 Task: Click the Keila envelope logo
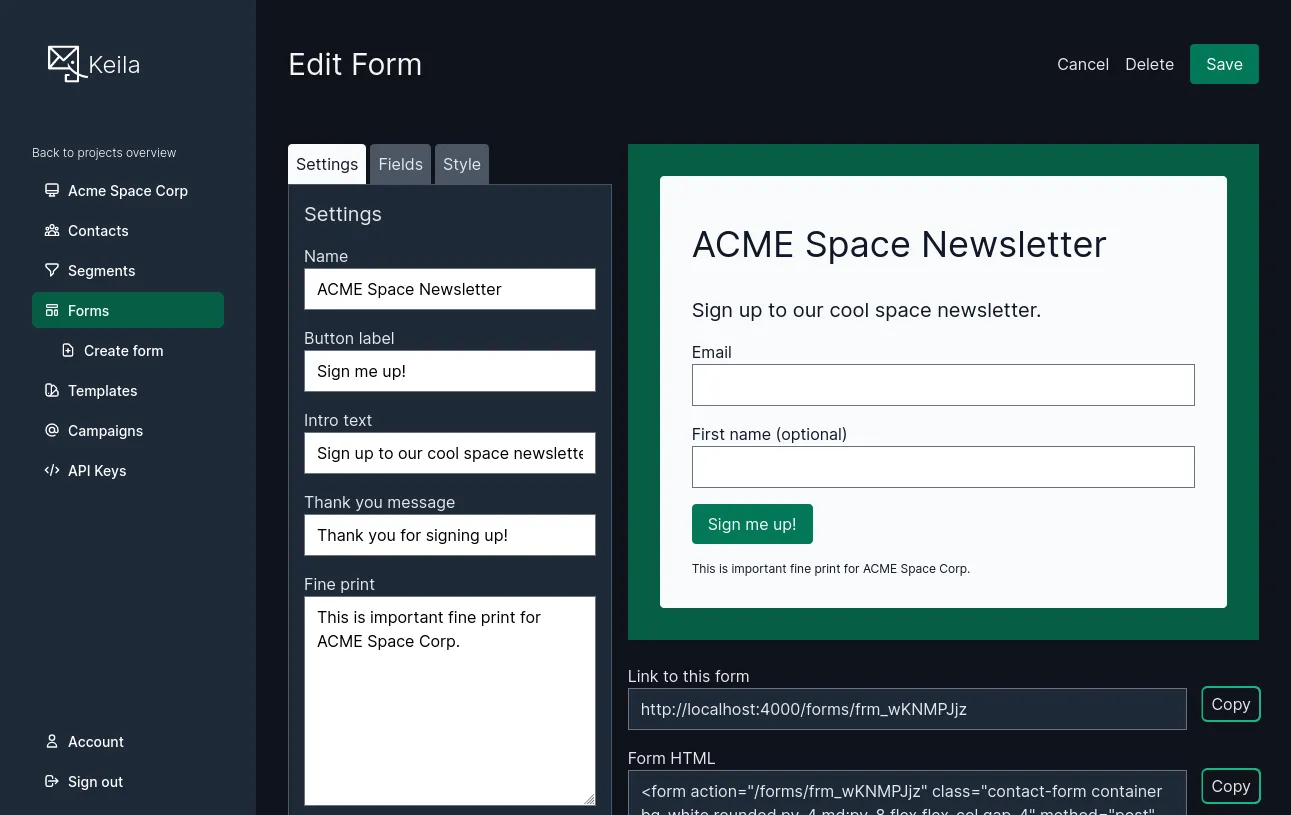tap(64, 62)
